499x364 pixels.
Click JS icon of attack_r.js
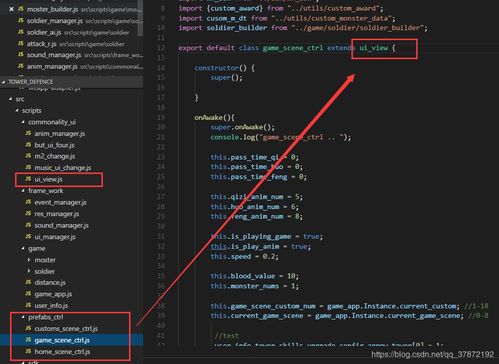click(21, 43)
